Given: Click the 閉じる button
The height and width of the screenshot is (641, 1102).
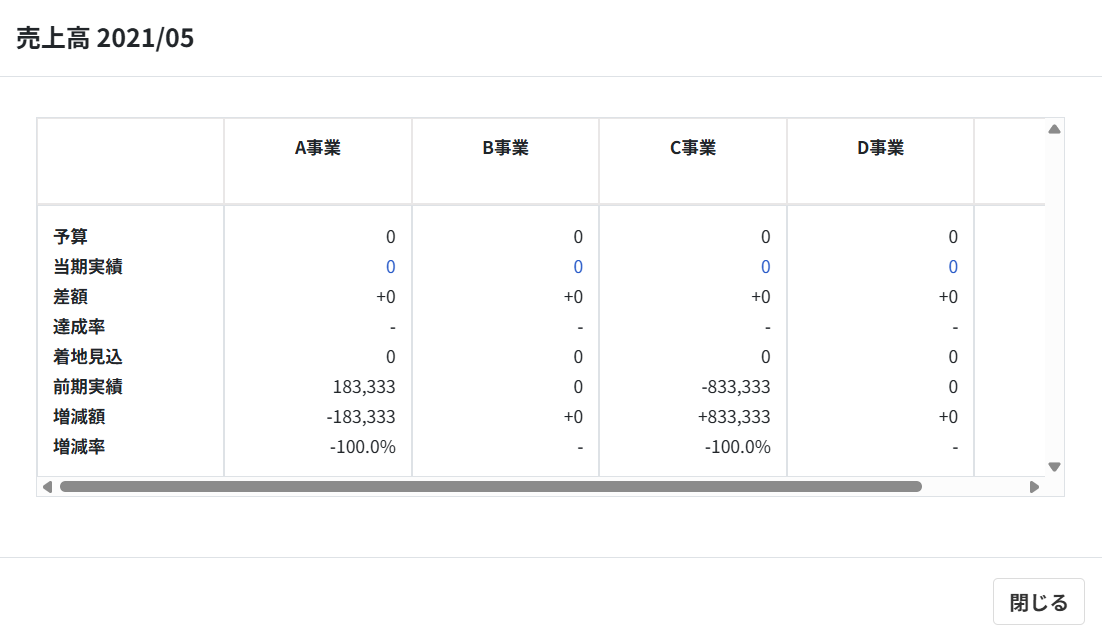Looking at the screenshot, I should click(1039, 602).
